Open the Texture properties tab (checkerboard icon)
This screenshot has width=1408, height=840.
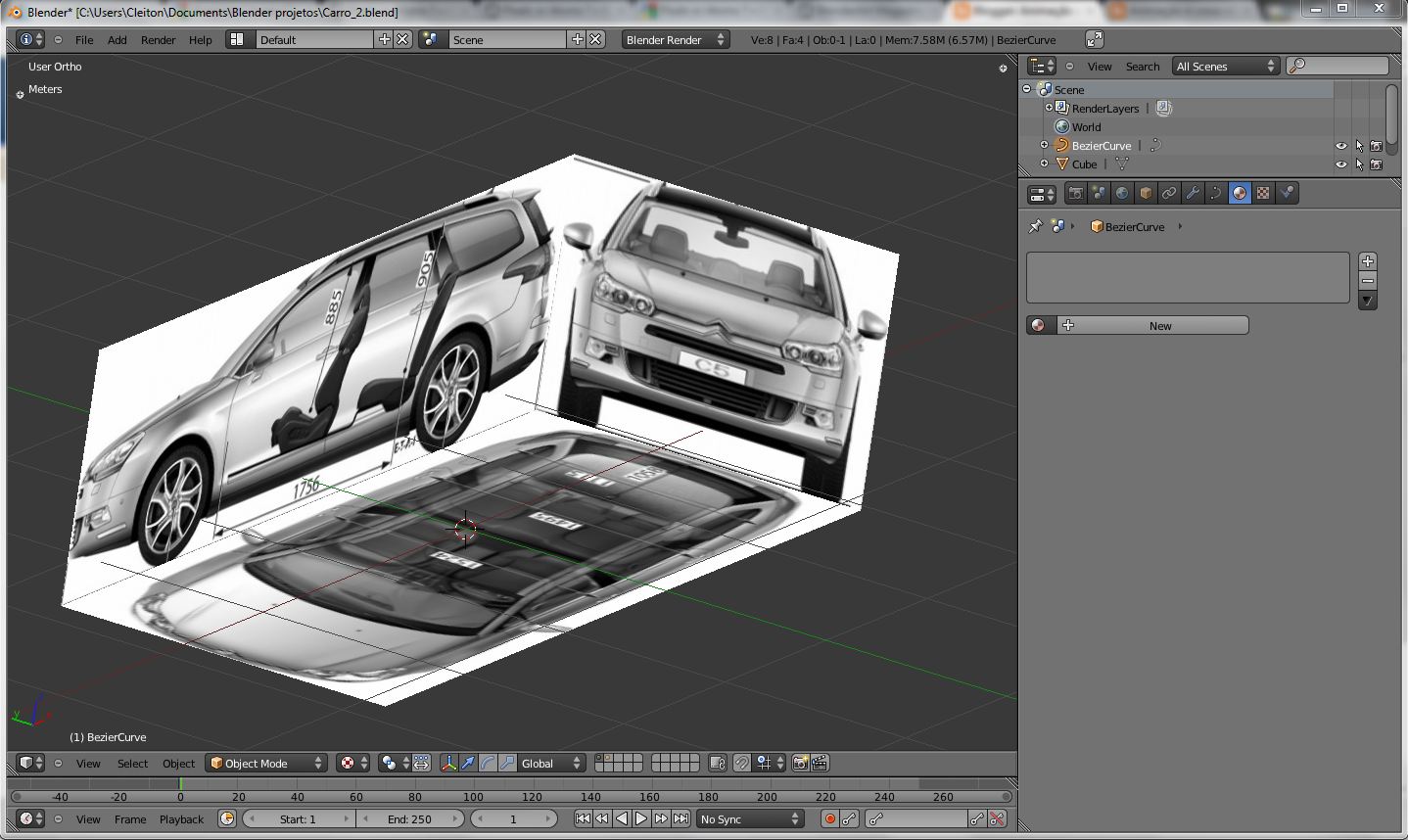click(x=1263, y=194)
